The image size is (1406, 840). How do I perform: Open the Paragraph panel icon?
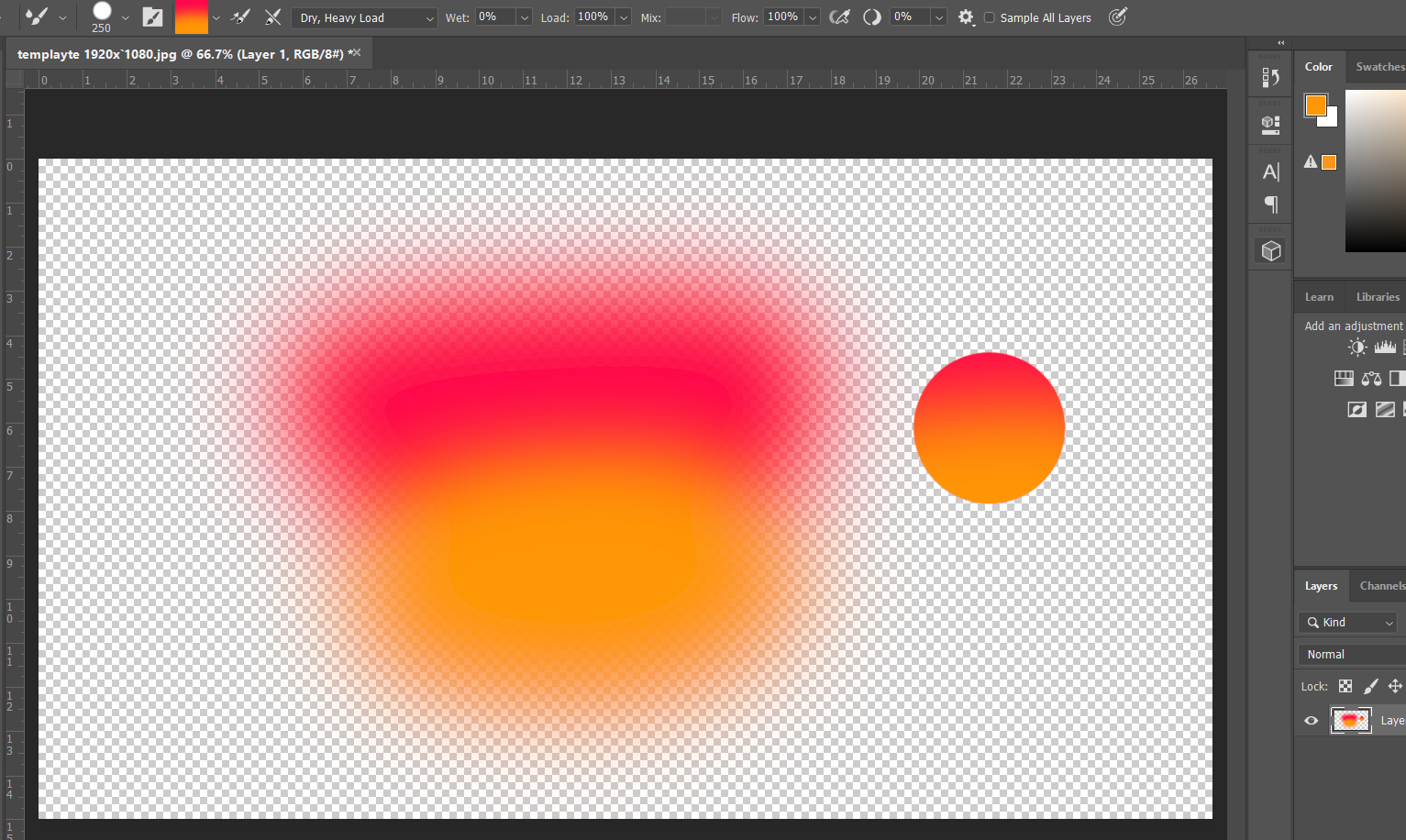pos(1270,204)
